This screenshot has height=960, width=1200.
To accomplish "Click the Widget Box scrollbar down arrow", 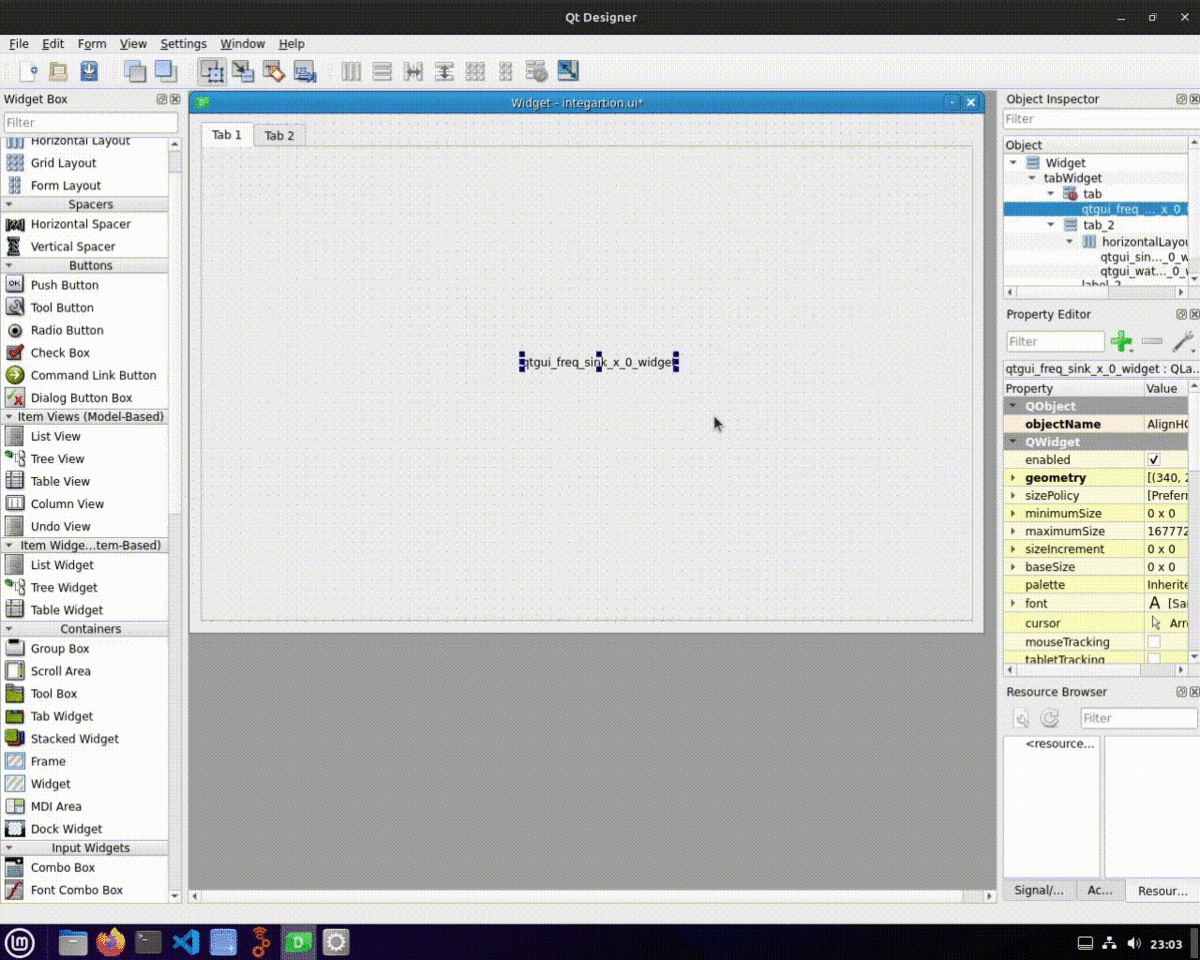I will point(174,895).
